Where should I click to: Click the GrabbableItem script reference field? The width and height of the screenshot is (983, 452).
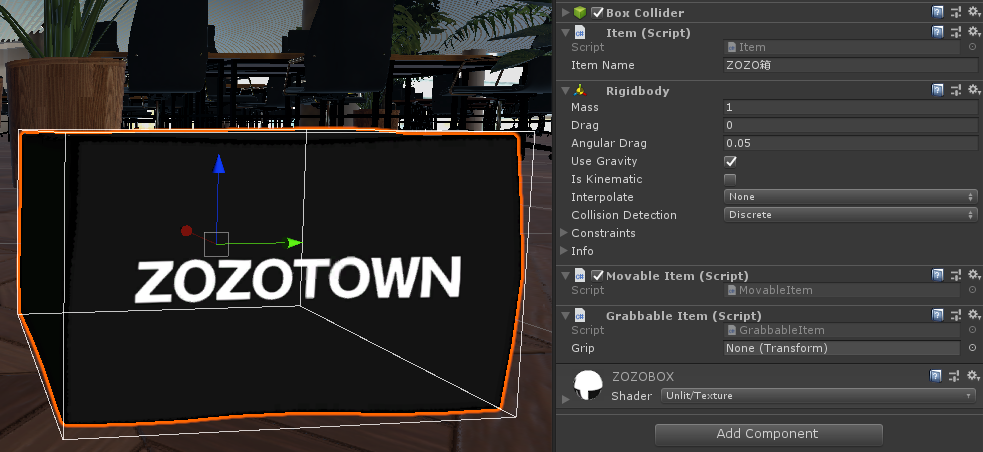pyautogui.click(x=842, y=330)
